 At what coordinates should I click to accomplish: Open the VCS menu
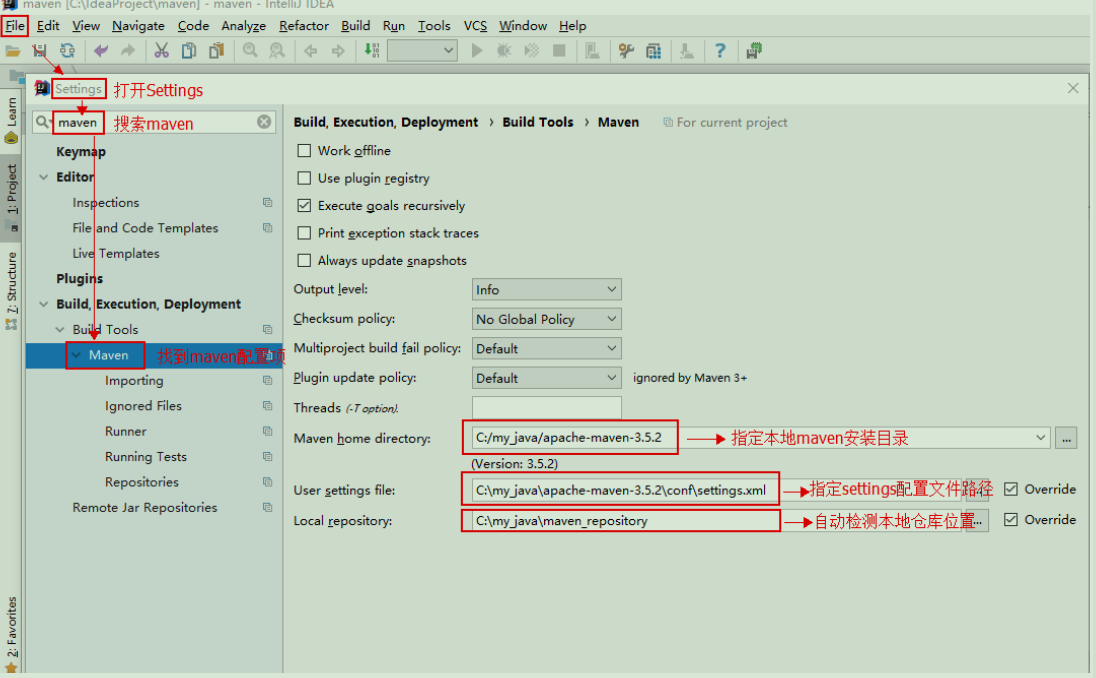tap(475, 26)
